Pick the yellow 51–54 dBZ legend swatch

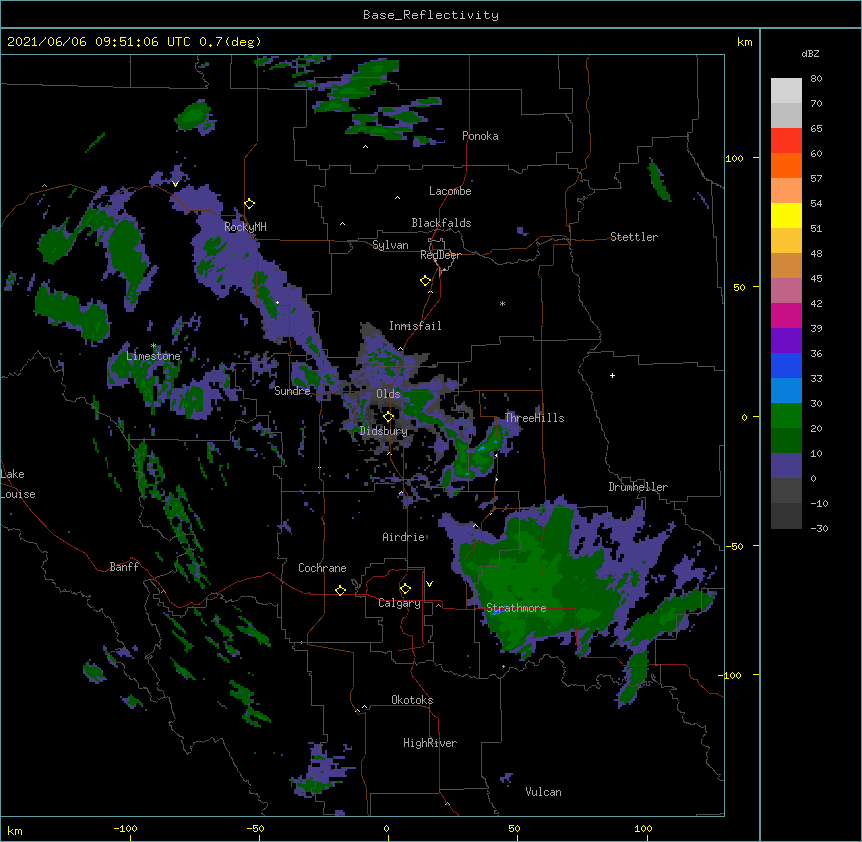tap(786, 216)
